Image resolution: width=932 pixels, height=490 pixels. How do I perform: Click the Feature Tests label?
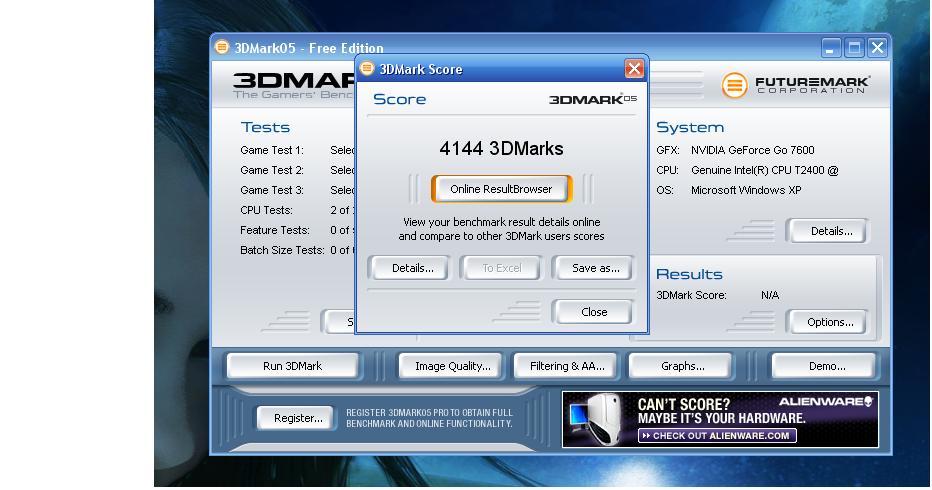pyautogui.click(x=275, y=230)
